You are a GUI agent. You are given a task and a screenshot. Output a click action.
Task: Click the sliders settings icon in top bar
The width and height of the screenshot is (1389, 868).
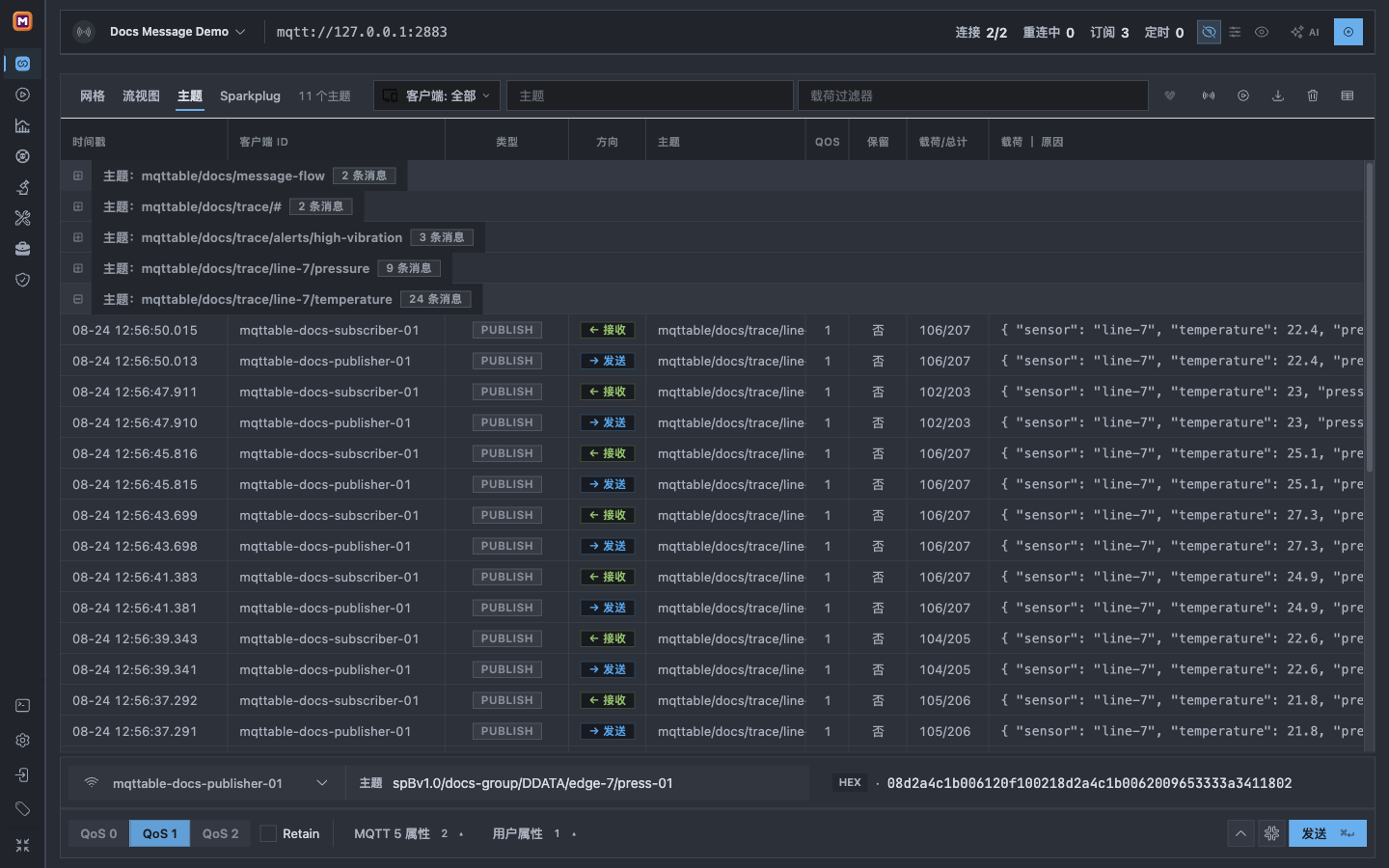[1235, 32]
